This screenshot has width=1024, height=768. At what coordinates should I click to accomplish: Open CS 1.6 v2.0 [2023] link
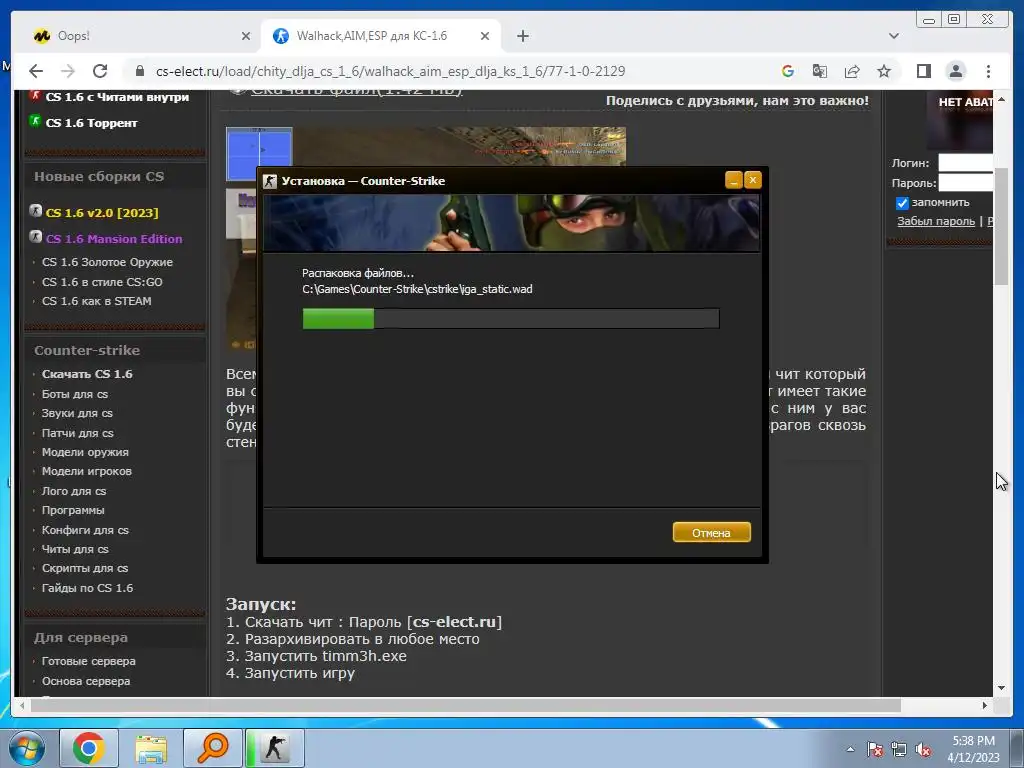point(102,213)
